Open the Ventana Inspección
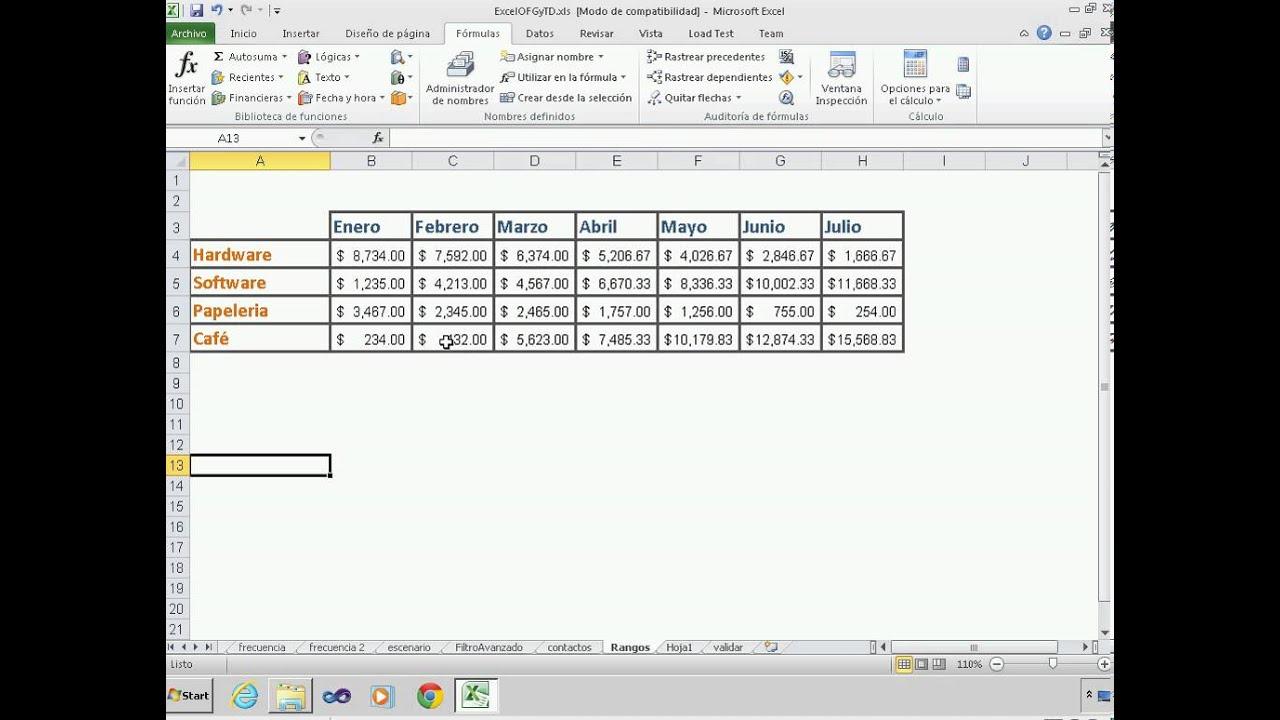1280x720 pixels. pos(840,78)
